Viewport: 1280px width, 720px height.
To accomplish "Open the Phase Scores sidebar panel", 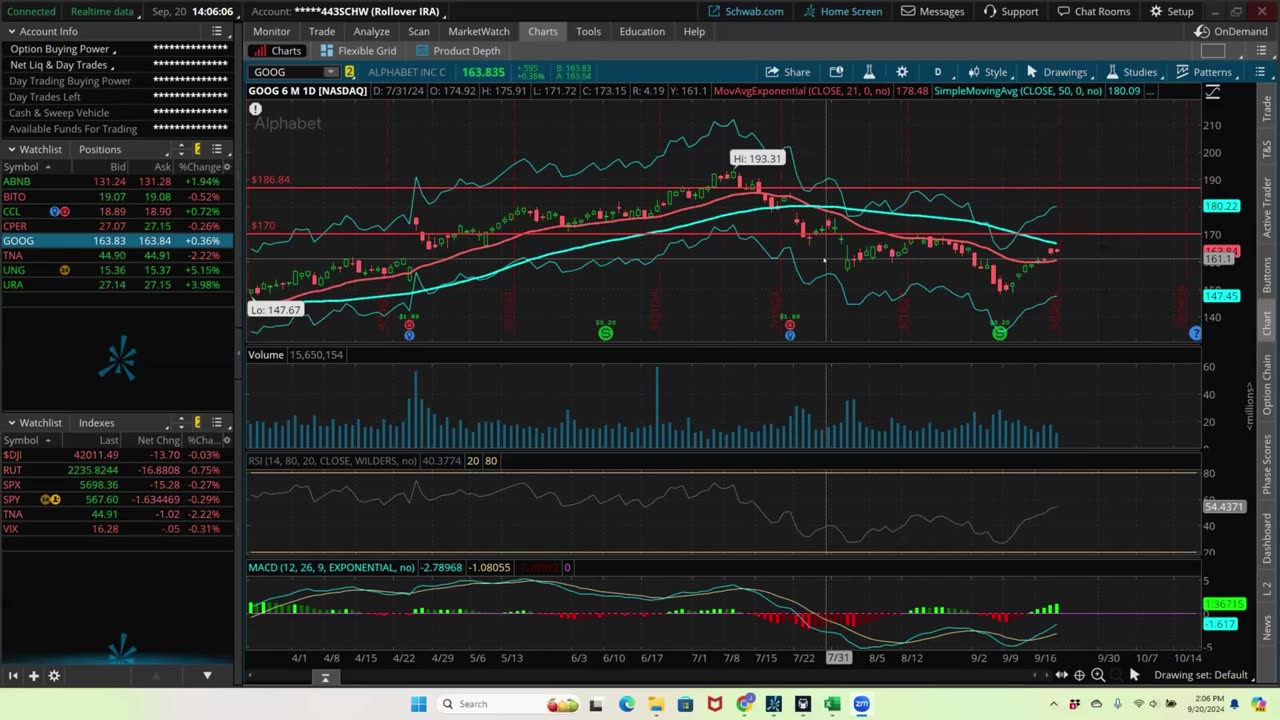I will (1267, 466).
